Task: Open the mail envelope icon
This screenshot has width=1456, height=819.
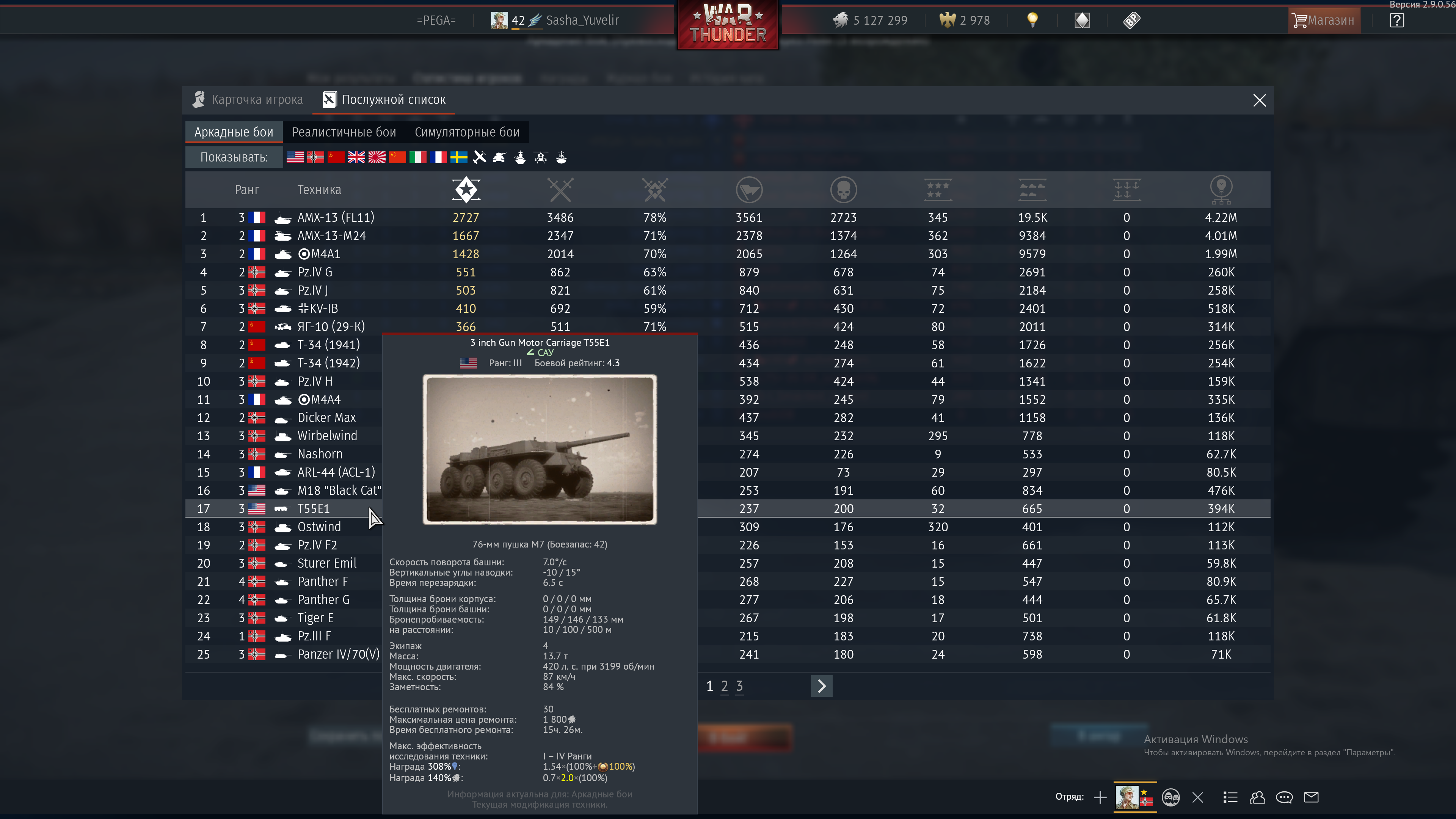Action: [x=1311, y=797]
